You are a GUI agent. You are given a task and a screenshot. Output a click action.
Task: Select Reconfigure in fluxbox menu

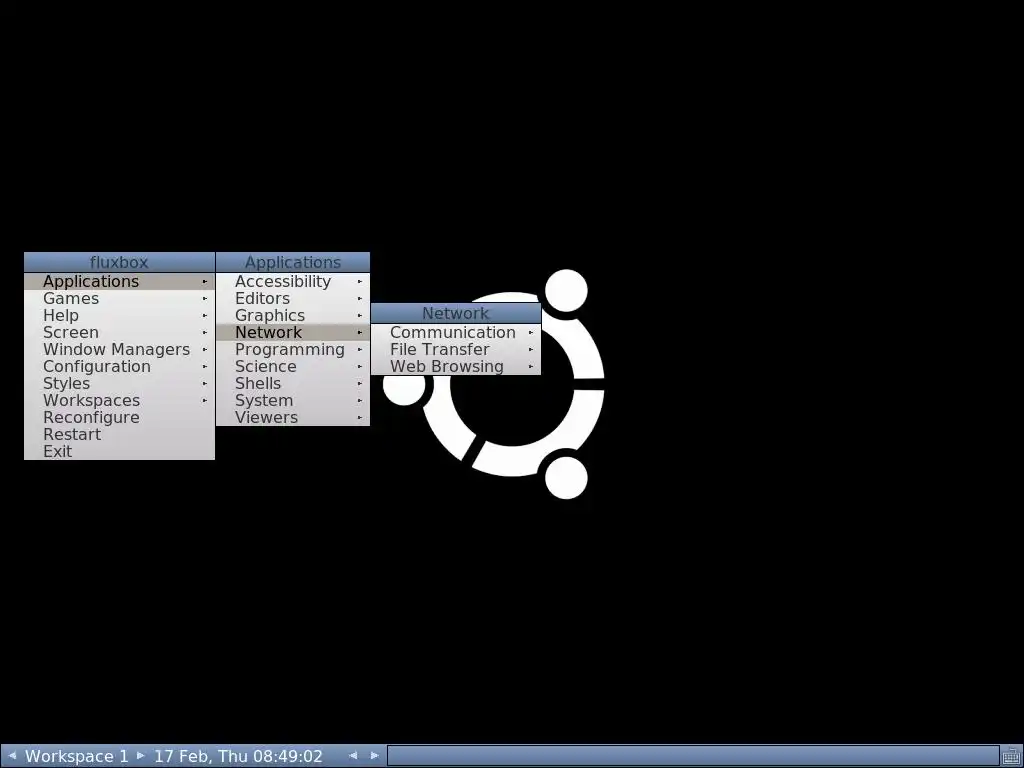point(120,417)
